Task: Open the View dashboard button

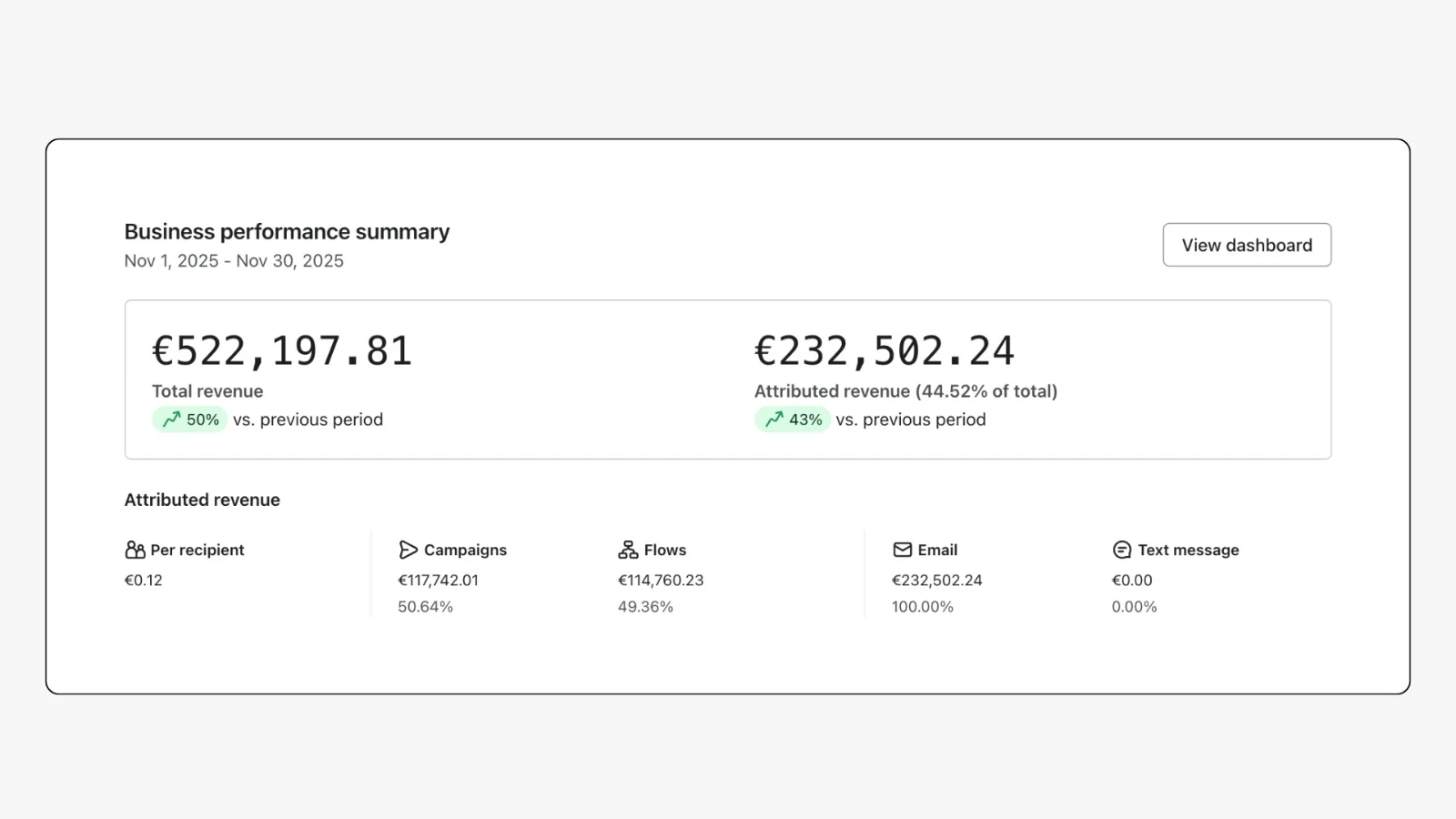Action: (1246, 244)
